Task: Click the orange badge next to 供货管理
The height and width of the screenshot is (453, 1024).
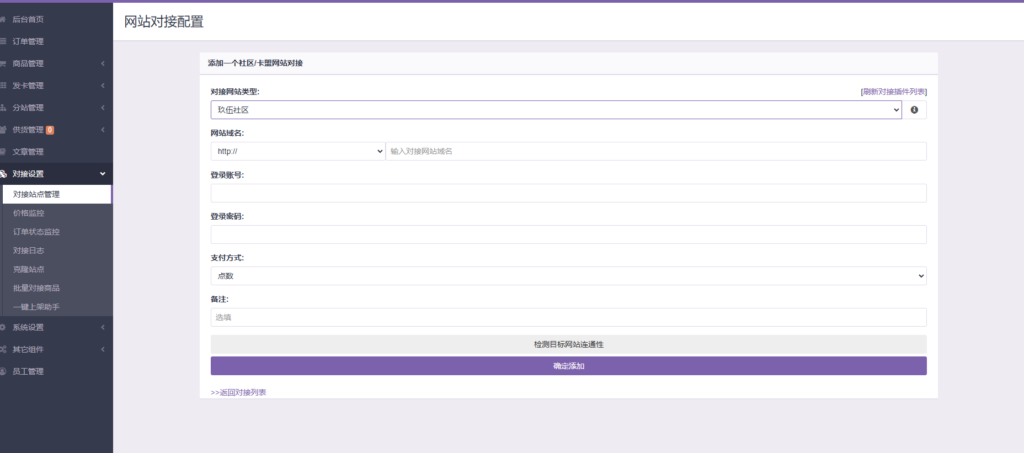Action: [x=50, y=130]
